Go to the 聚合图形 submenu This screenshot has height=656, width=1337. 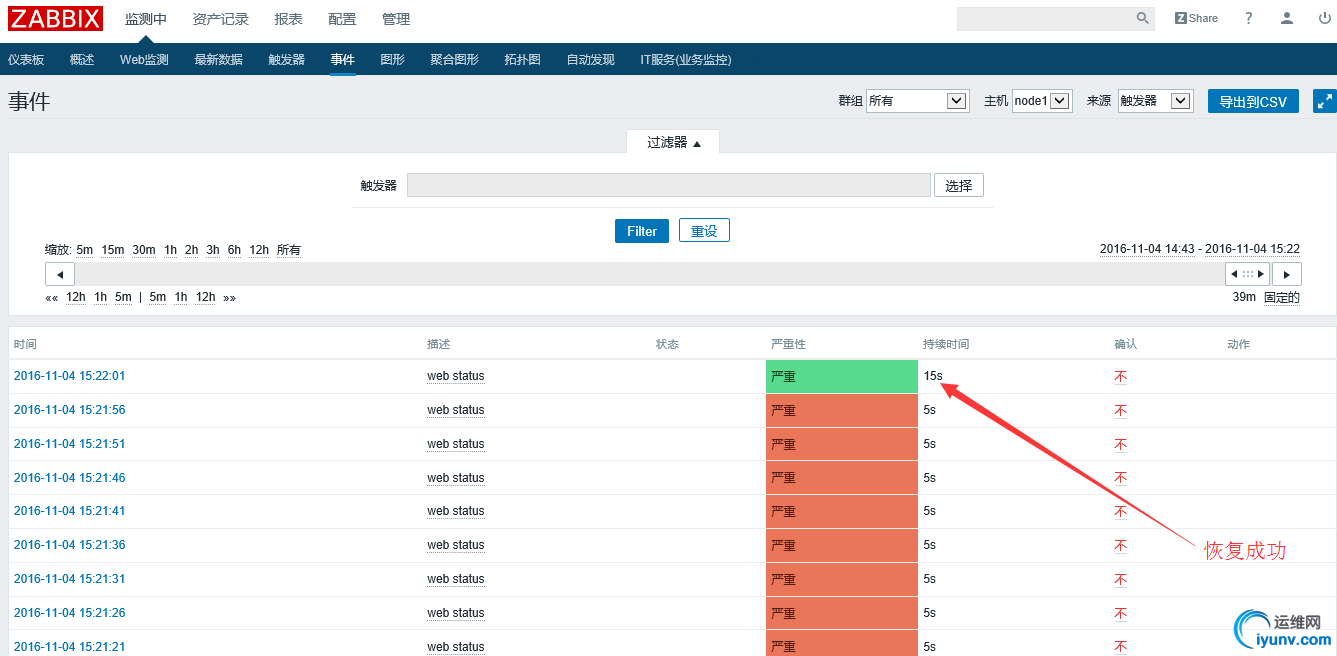tap(455, 60)
